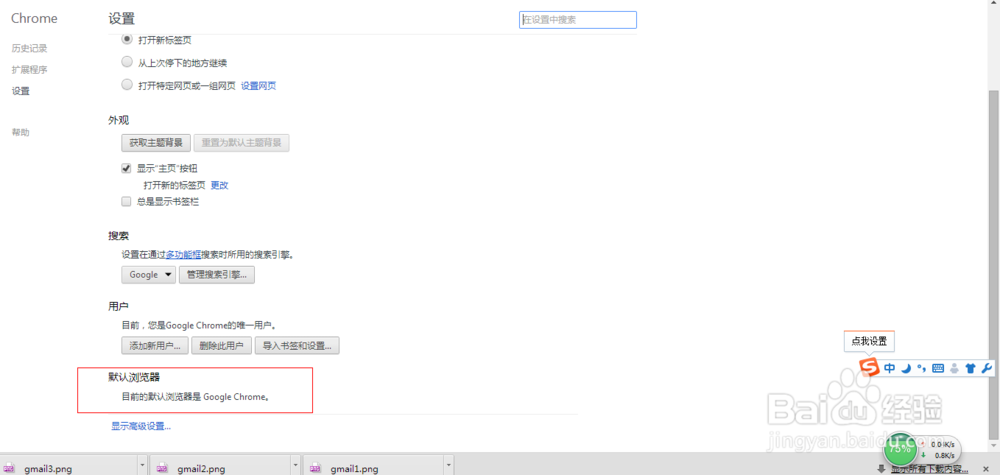Open 扩展程序 in the Chrome sidebar
This screenshot has width=1000, height=475.
click(x=29, y=69)
